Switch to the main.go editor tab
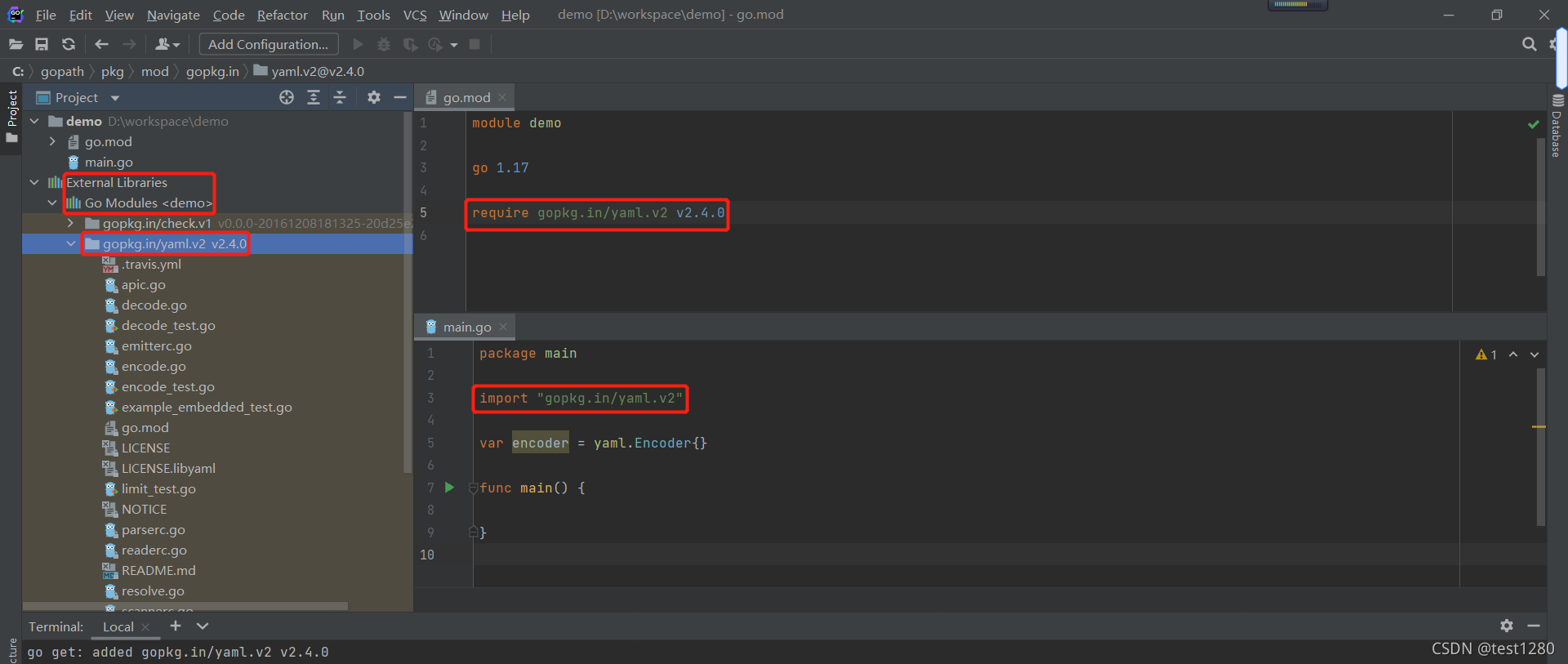Screen dimensions: 1568x664 click(467, 327)
